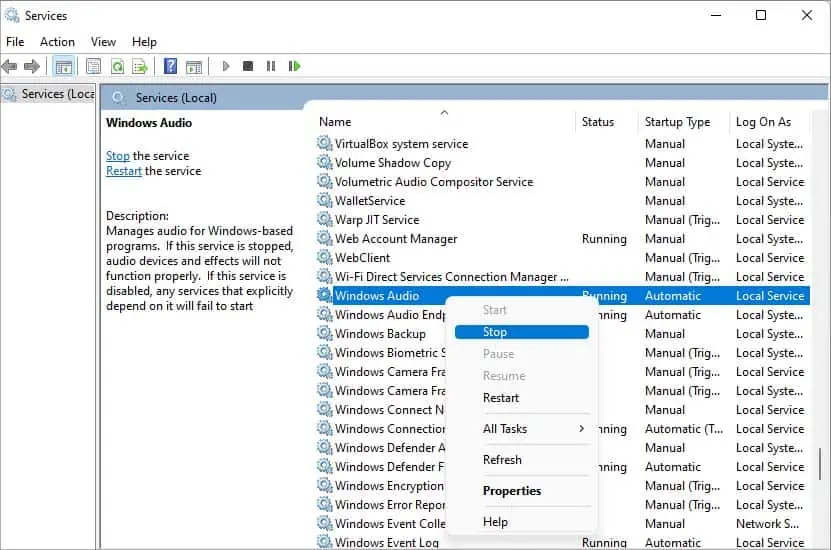831x550 pixels.
Task: Click the Start Service play icon
Action: pos(226,66)
